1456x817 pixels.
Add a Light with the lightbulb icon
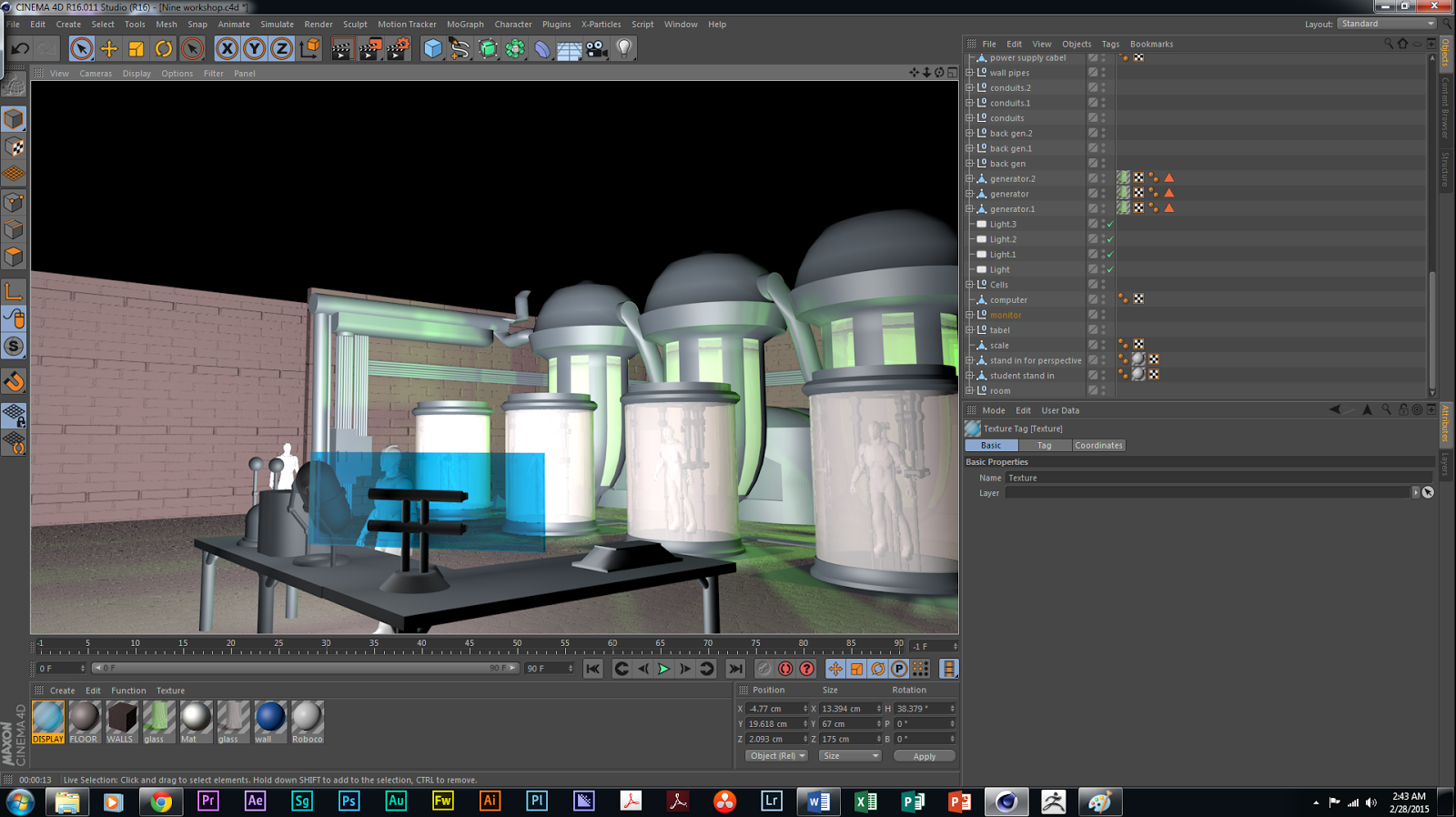624,49
